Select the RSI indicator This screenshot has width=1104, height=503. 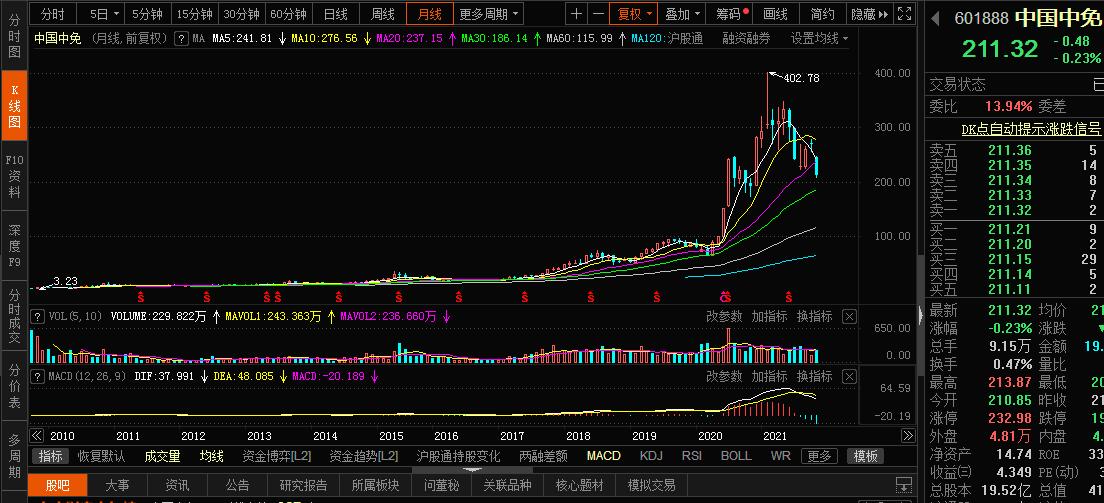[x=692, y=456]
